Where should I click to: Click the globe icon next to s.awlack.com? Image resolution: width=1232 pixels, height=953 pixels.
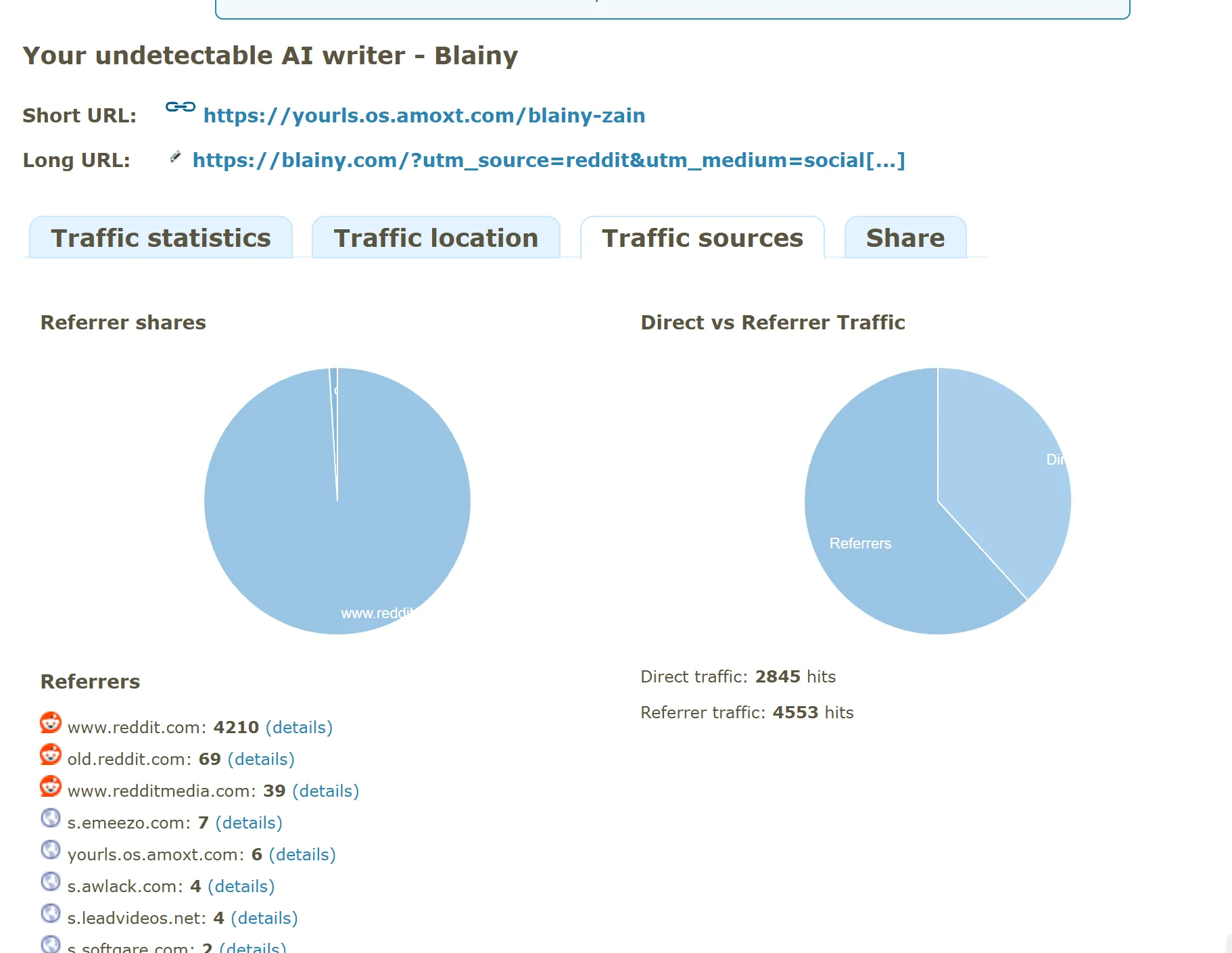51,881
